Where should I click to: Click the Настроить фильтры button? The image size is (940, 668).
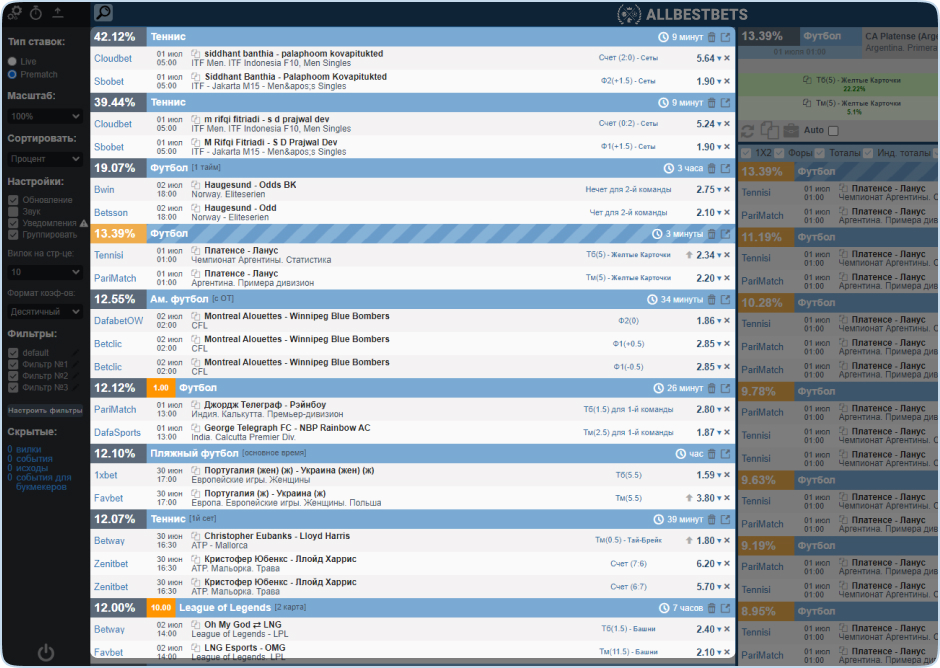click(45, 410)
